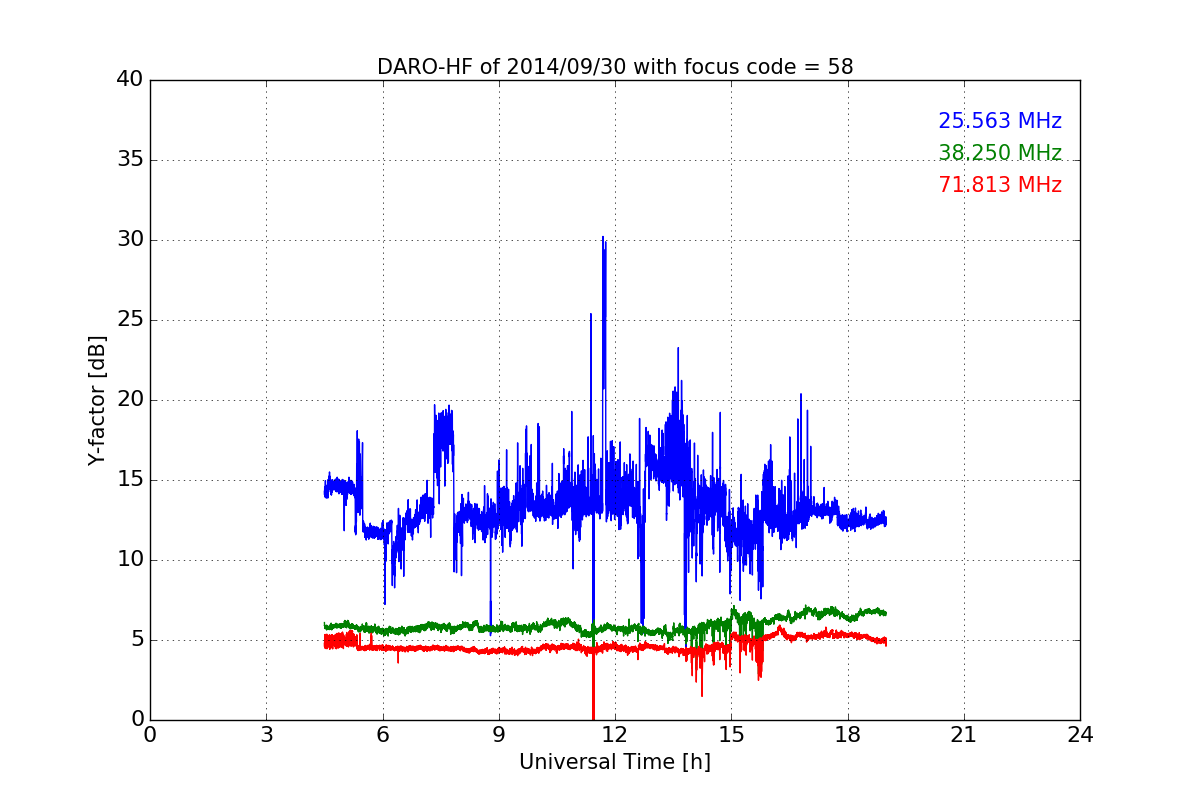Click the y-axis tick label 25
This screenshot has height=800, width=1200.
[129, 320]
